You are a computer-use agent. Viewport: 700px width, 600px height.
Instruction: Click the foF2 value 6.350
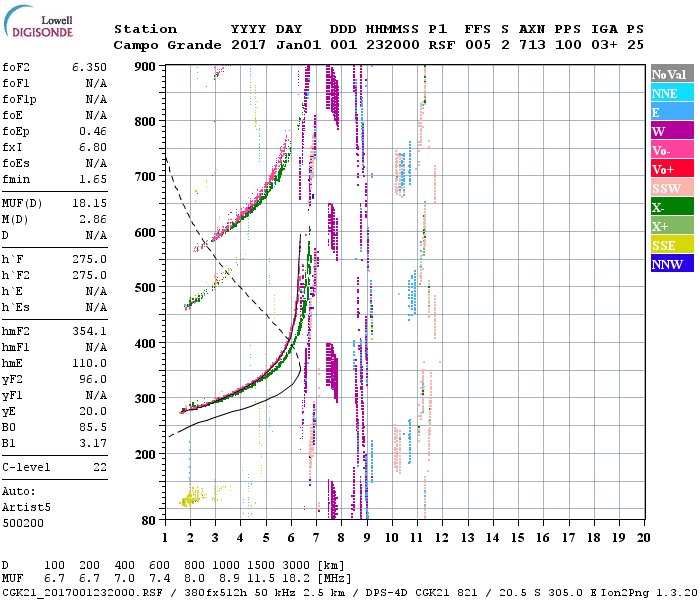click(89, 70)
